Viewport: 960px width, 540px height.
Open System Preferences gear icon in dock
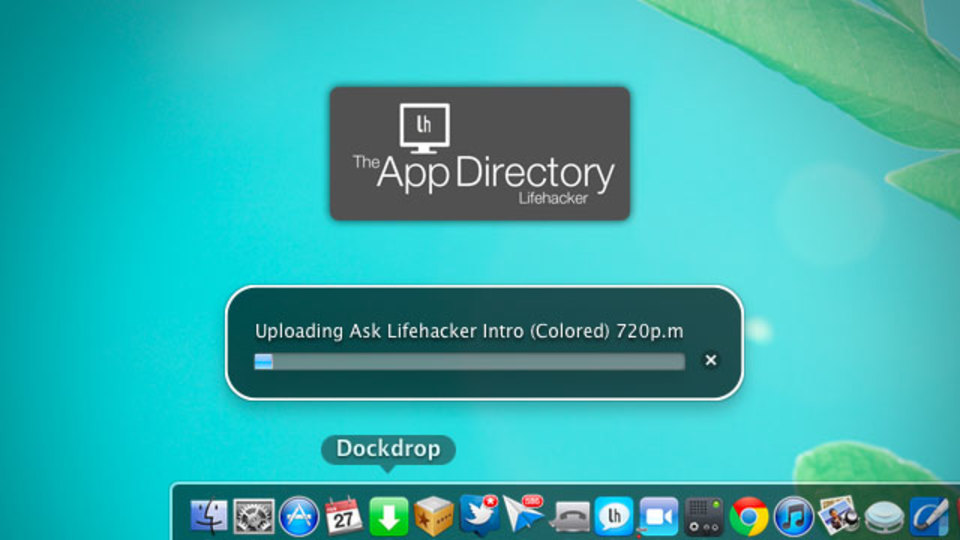(x=253, y=517)
